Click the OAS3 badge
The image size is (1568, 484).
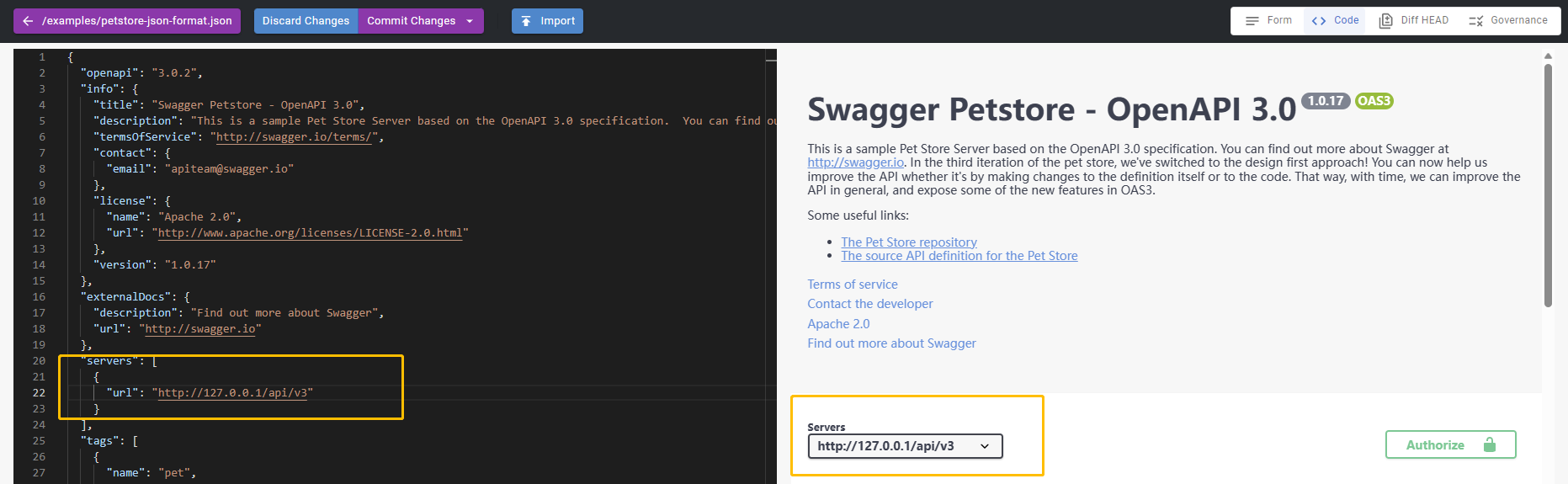click(x=1374, y=101)
